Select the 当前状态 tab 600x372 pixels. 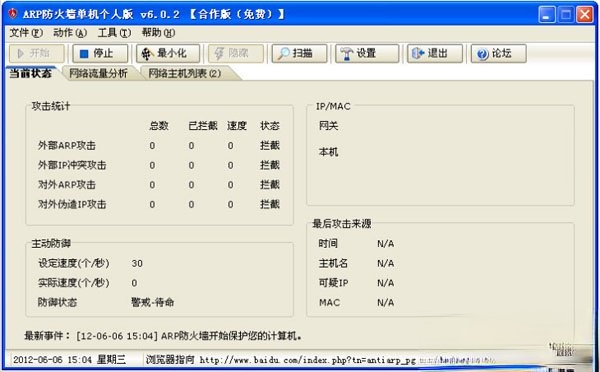coord(30,73)
